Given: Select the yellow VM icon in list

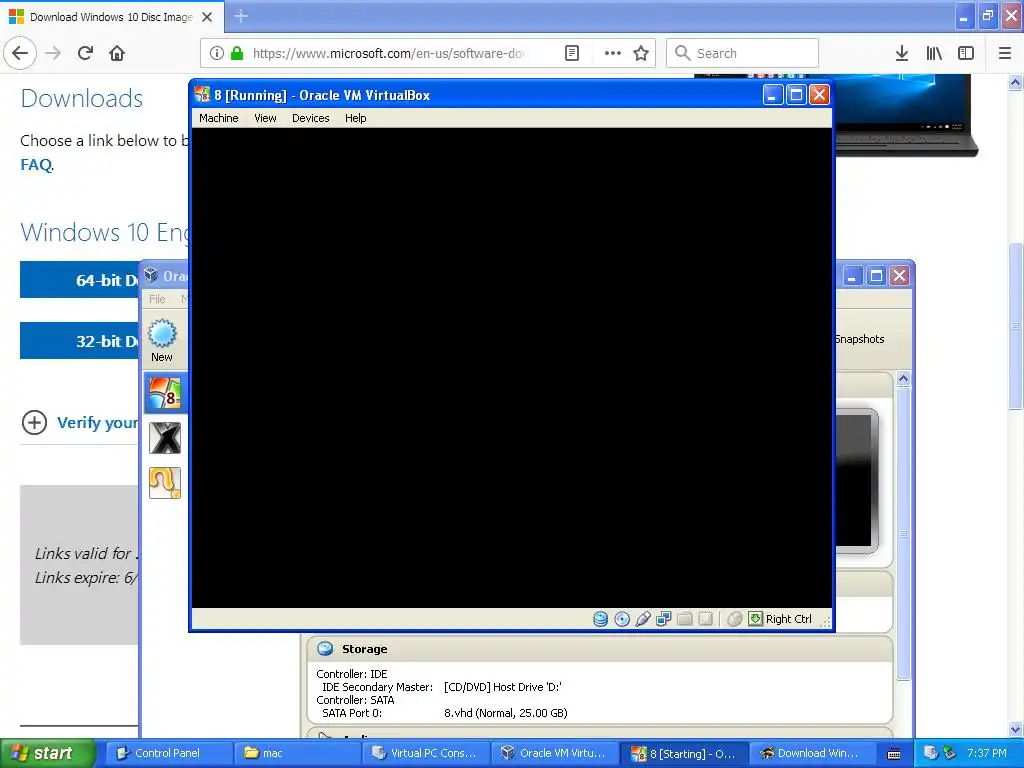Looking at the screenshot, I should pos(165,483).
